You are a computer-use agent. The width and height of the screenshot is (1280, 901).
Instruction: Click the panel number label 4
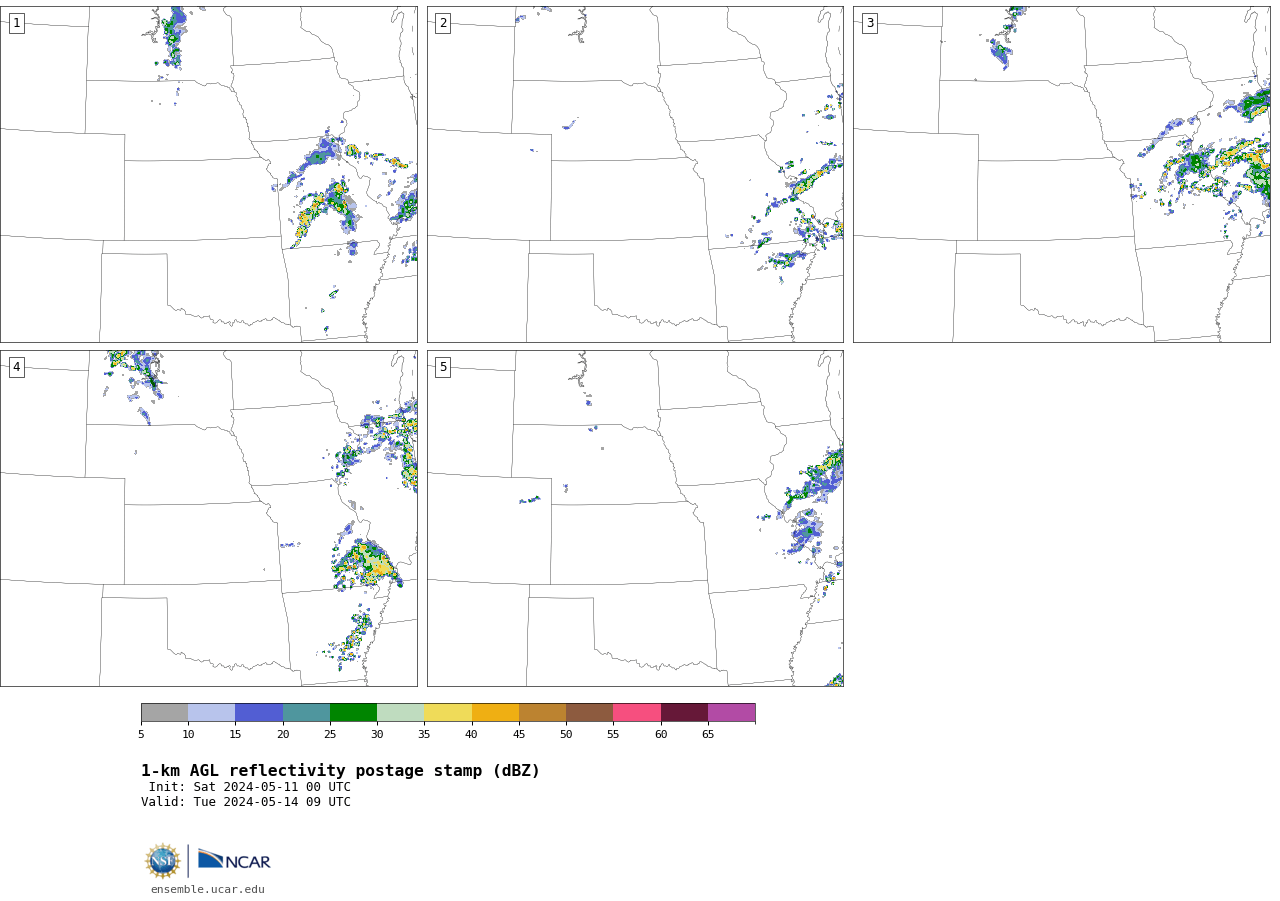click(16, 367)
